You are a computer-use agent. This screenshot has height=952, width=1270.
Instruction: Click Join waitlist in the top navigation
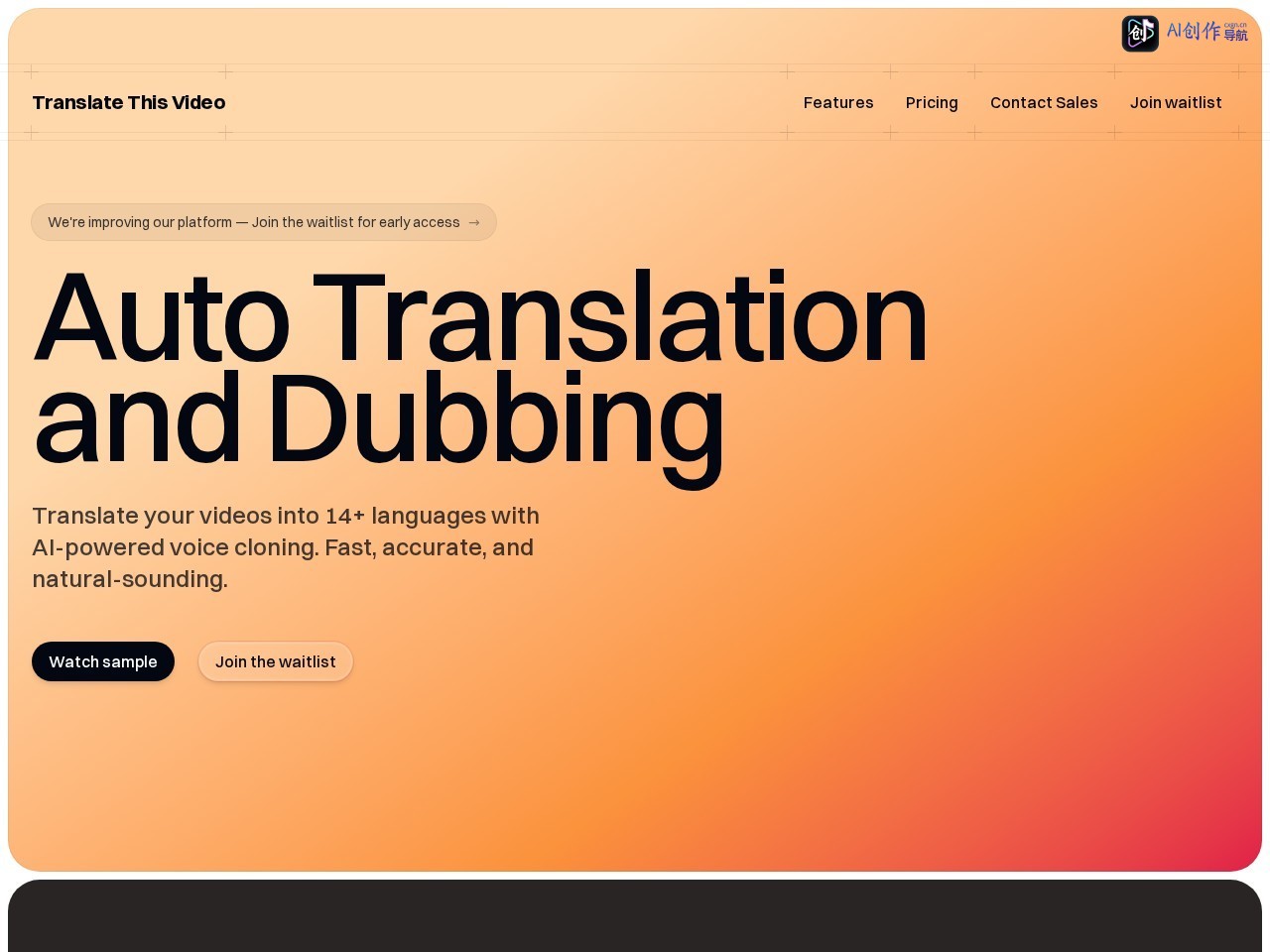point(1176,102)
